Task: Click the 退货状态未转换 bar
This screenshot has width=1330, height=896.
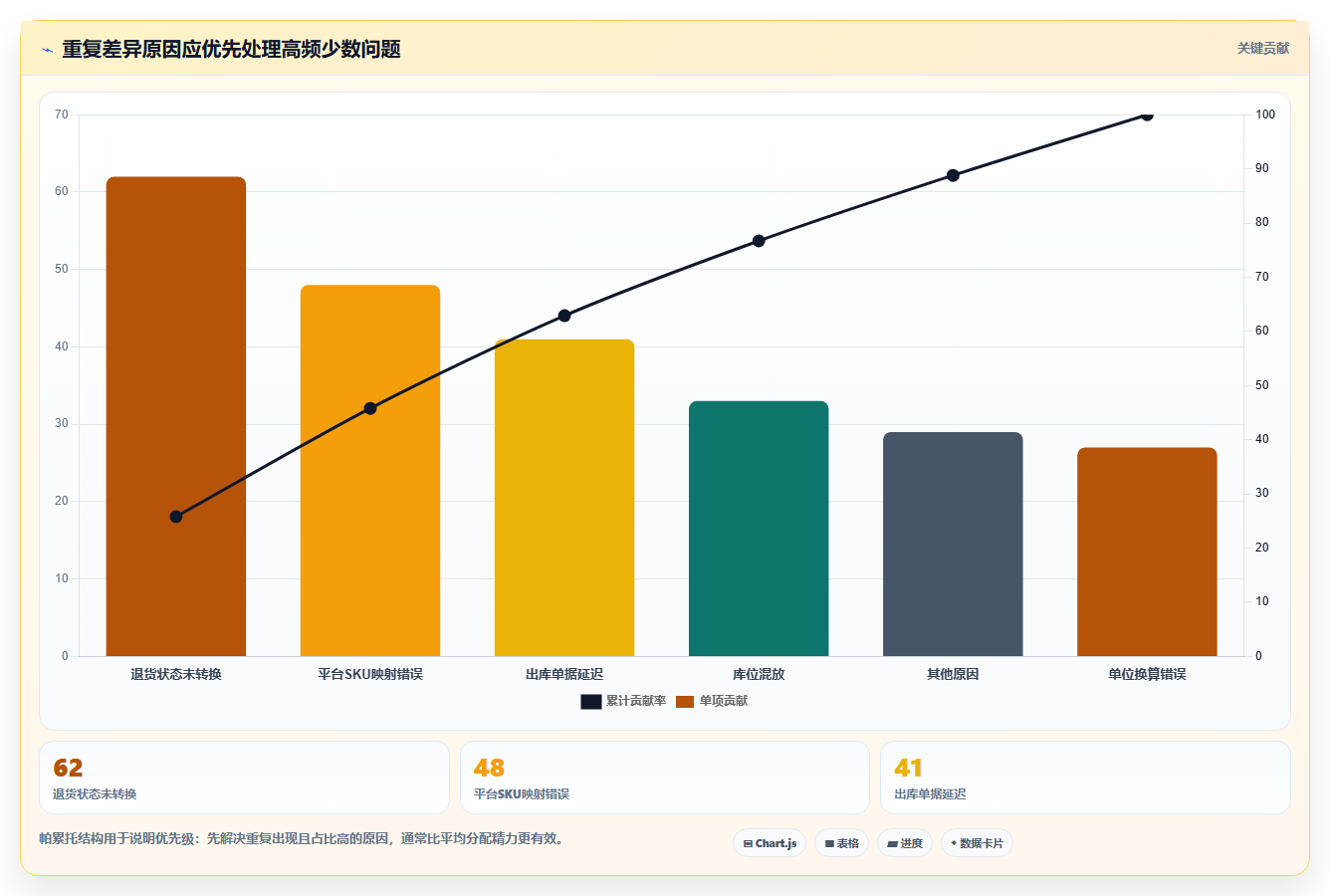Action: 176,416
